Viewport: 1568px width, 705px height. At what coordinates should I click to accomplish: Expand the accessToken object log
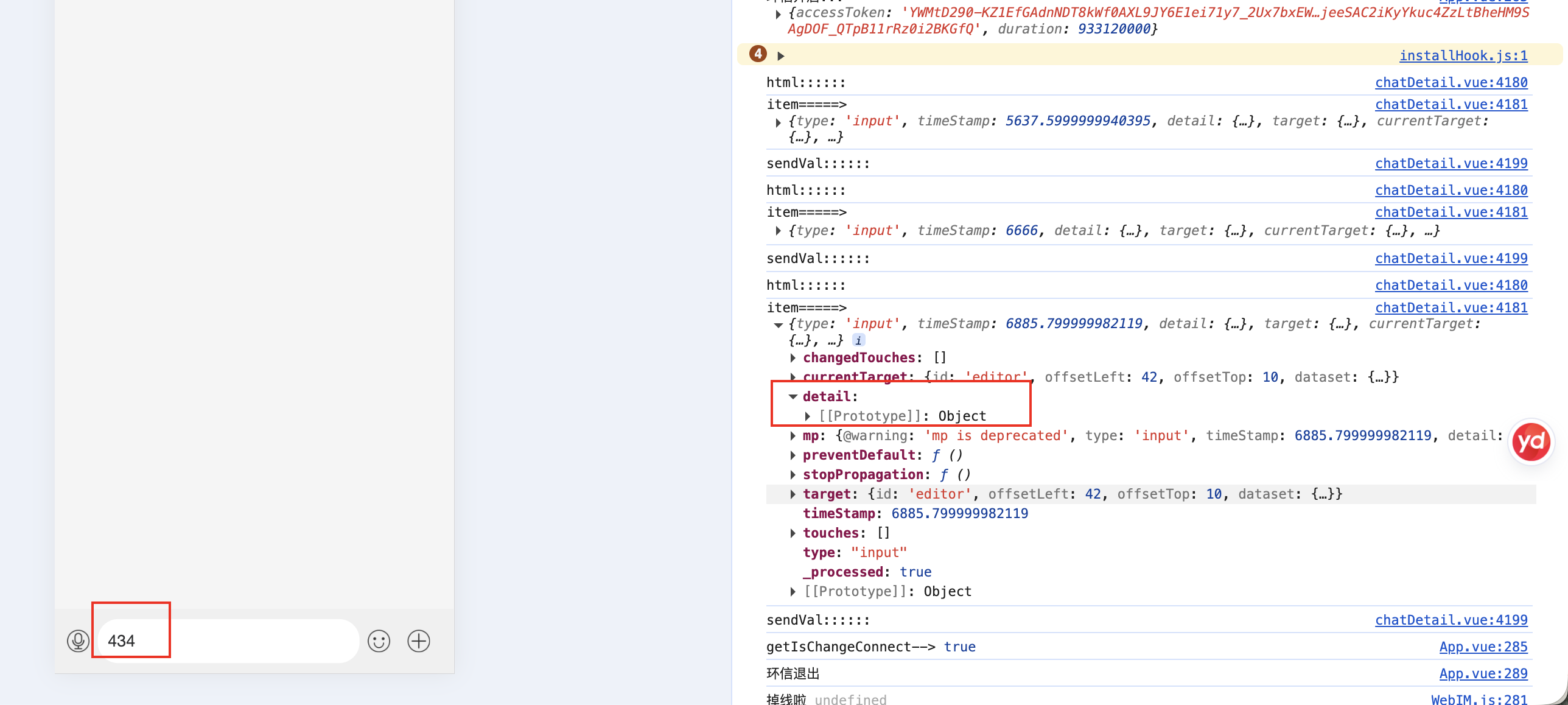coord(779,13)
